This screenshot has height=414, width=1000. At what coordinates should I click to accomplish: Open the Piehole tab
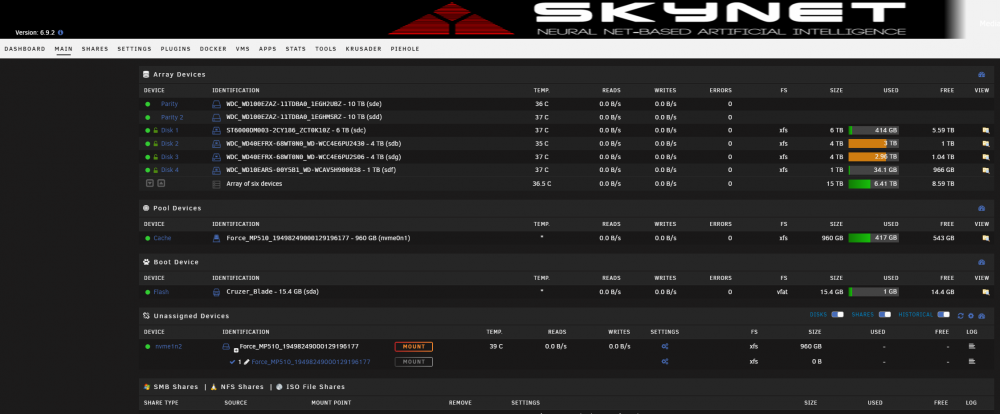[405, 48]
